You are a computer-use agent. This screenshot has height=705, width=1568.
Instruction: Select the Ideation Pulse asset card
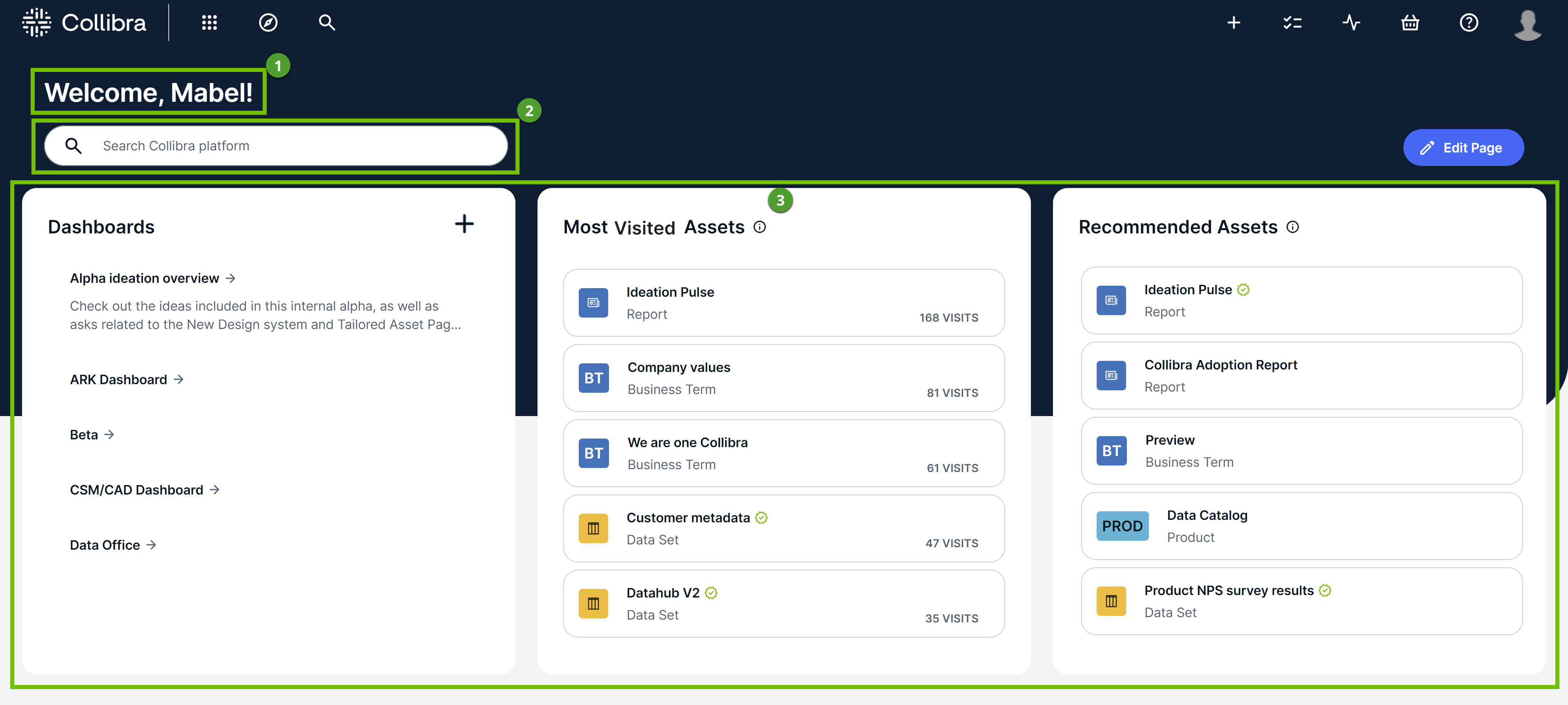click(x=783, y=303)
